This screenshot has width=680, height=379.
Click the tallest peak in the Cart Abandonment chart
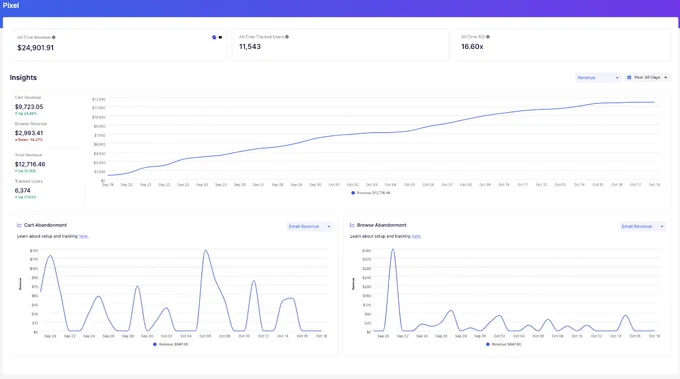(206, 251)
